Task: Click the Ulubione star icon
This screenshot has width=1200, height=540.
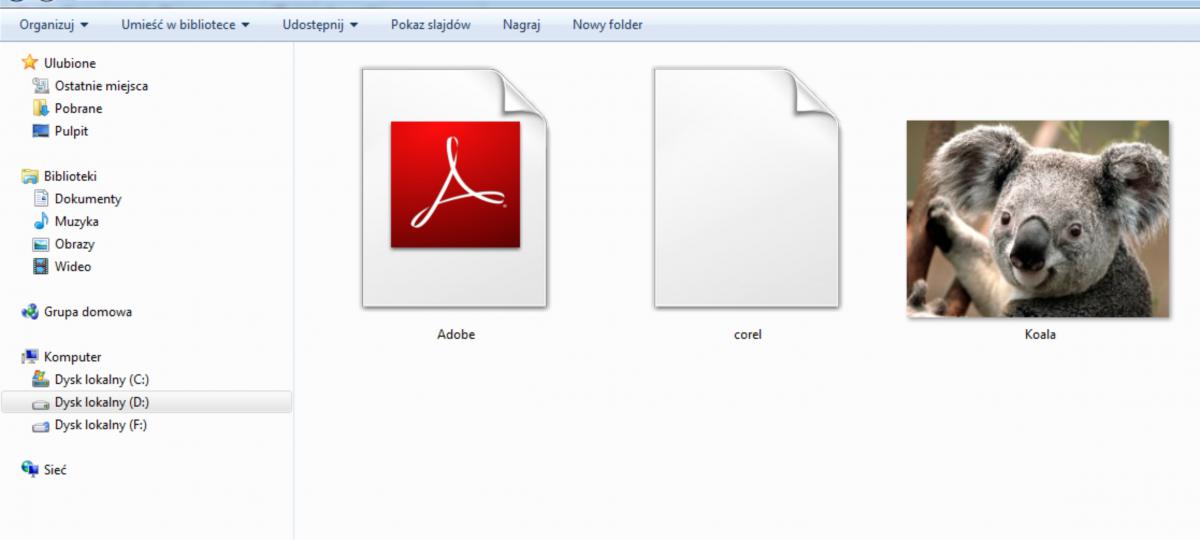Action: click(x=30, y=63)
